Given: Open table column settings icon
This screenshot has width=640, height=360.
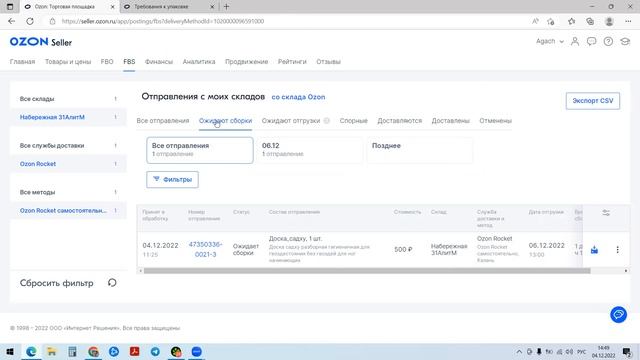Looking at the screenshot, I should pyautogui.click(x=606, y=213).
